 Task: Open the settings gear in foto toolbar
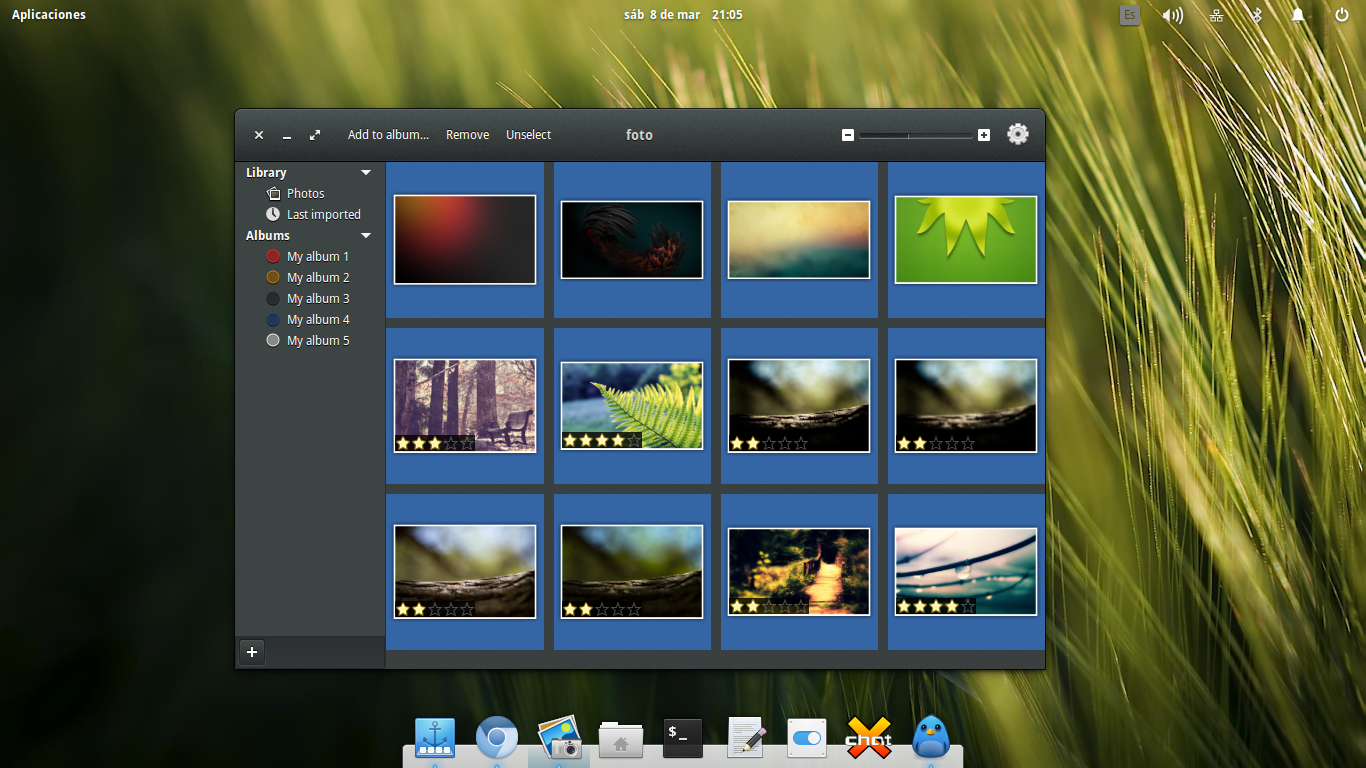coord(1017,134)
